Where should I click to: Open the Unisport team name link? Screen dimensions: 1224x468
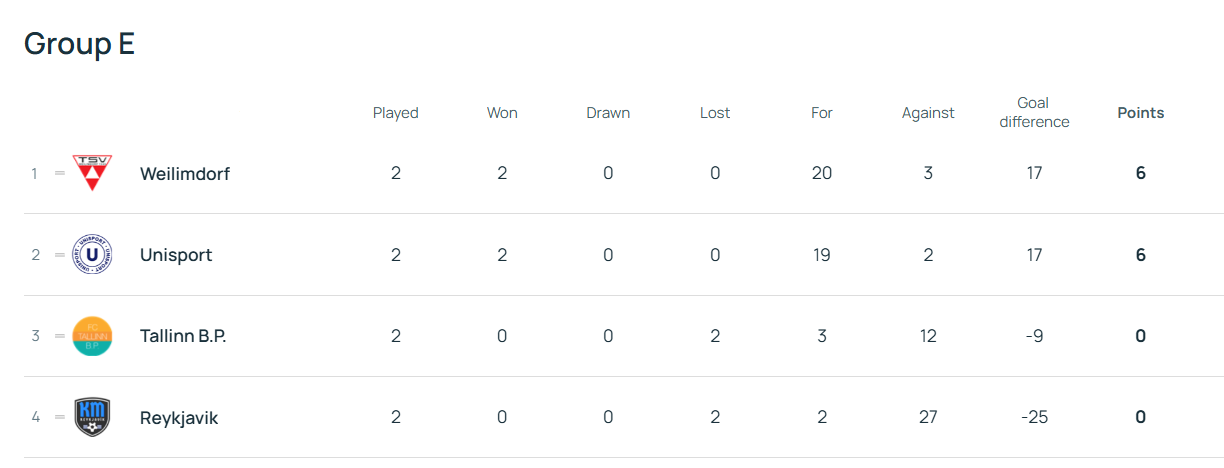point(176,255)
